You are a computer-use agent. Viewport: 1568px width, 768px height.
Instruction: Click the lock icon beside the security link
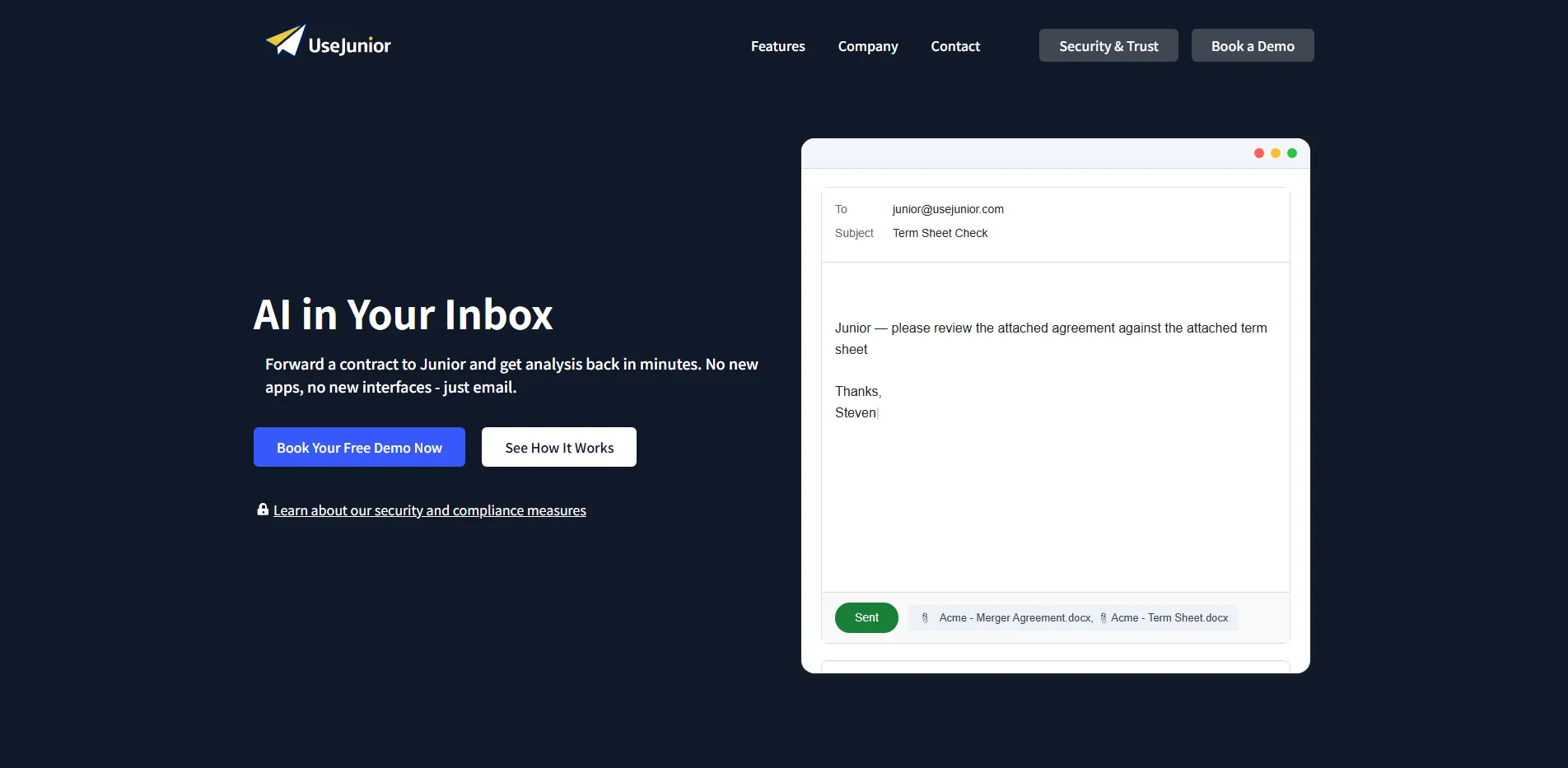click(263, 510)
